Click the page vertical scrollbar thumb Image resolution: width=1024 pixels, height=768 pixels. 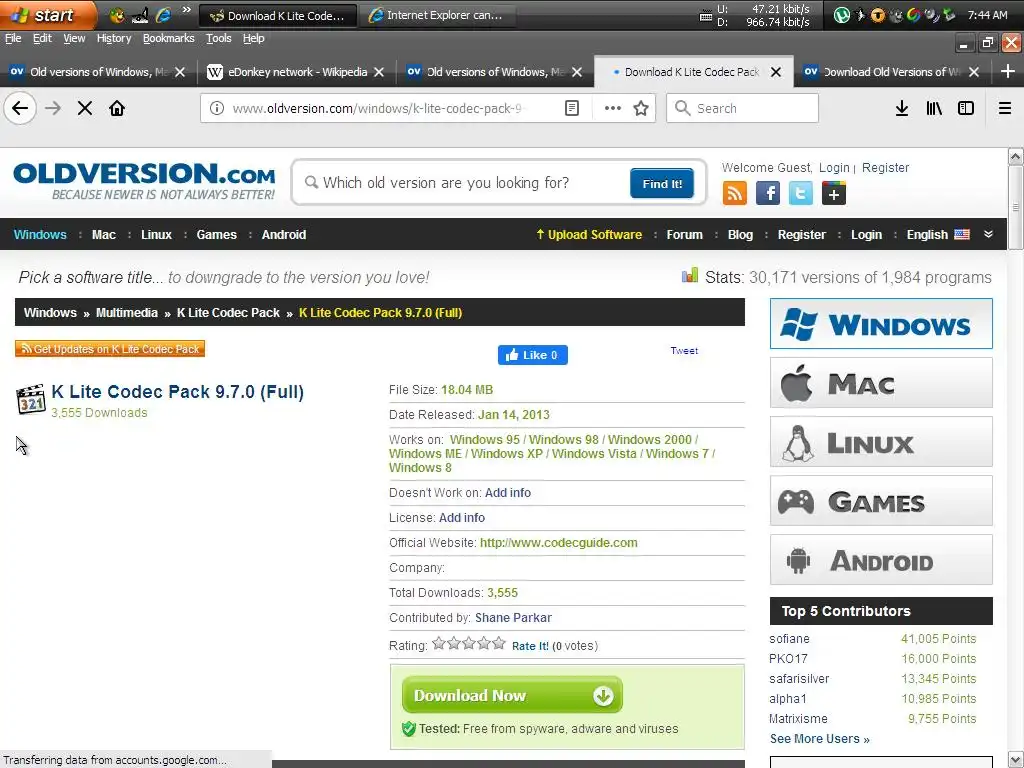point(1016,208)
